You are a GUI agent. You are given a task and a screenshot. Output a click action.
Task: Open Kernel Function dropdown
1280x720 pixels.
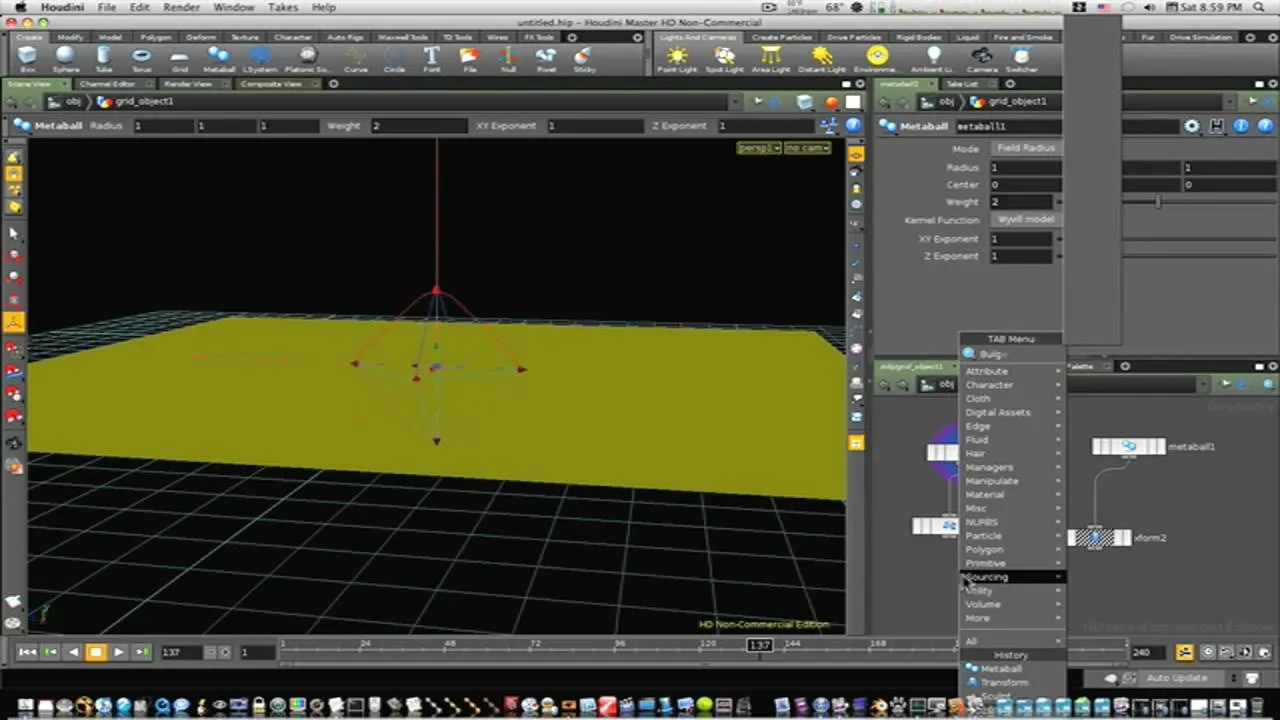point(1026,220)
